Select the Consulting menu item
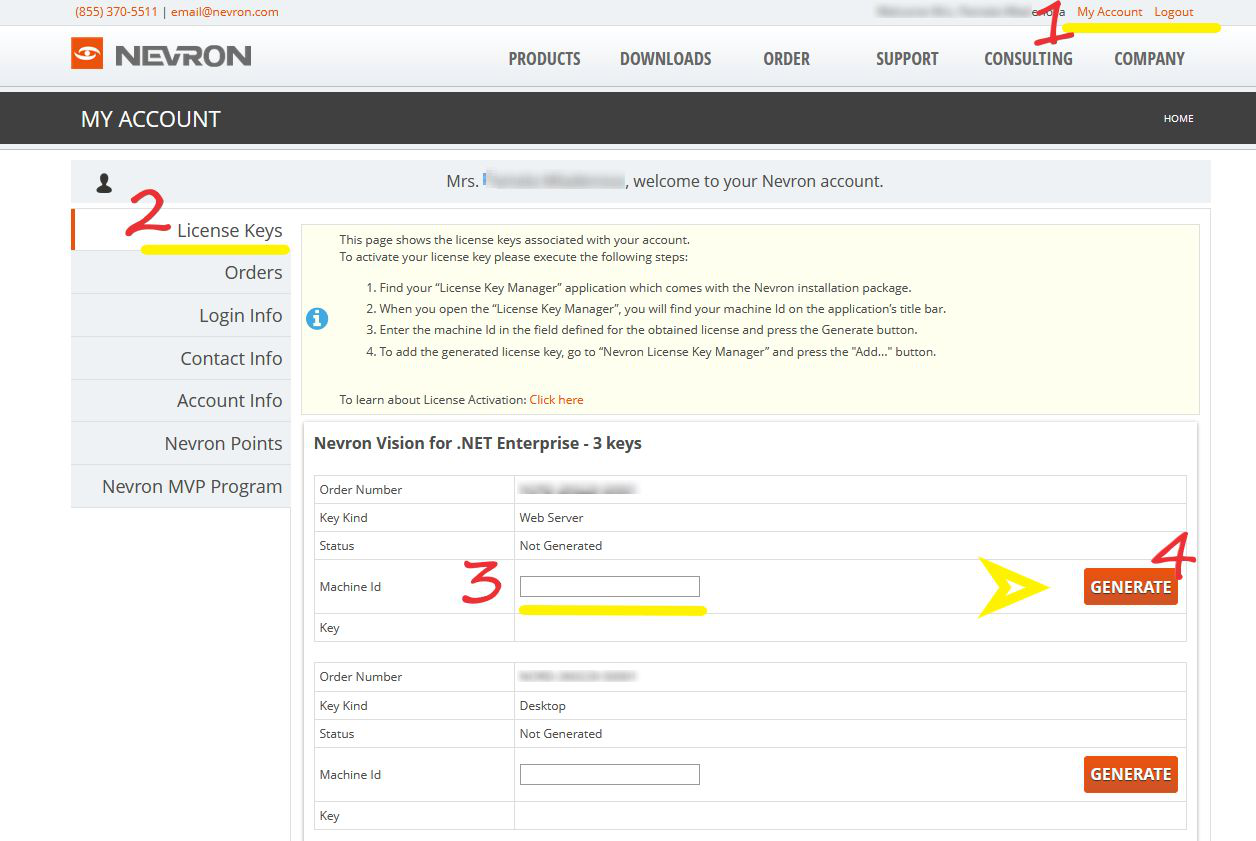The width and height of the screenshot is (1256, 841). point(1028,59)
